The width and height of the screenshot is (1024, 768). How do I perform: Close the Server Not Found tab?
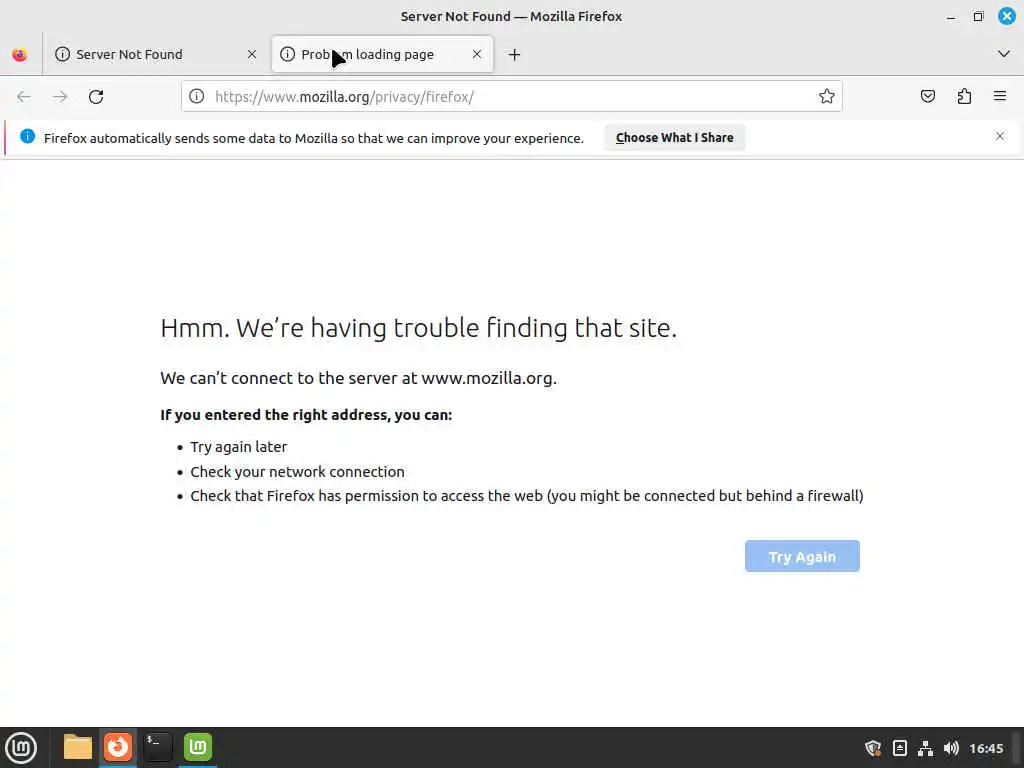[252, 54]
